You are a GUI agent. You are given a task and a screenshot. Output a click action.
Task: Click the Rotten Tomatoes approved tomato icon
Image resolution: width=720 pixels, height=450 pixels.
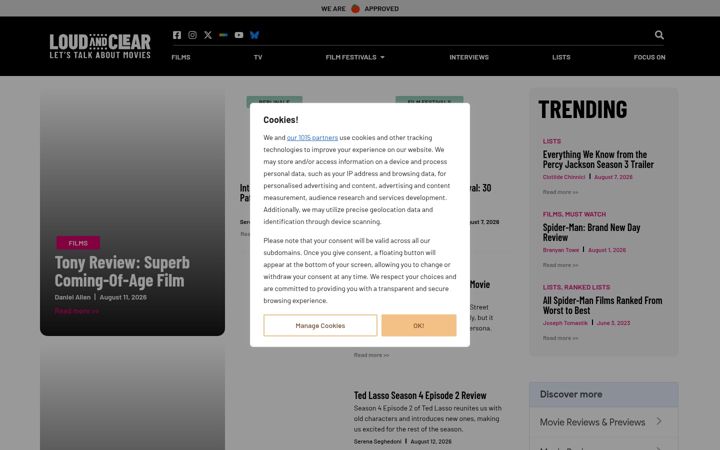click(x=355, y=8)
